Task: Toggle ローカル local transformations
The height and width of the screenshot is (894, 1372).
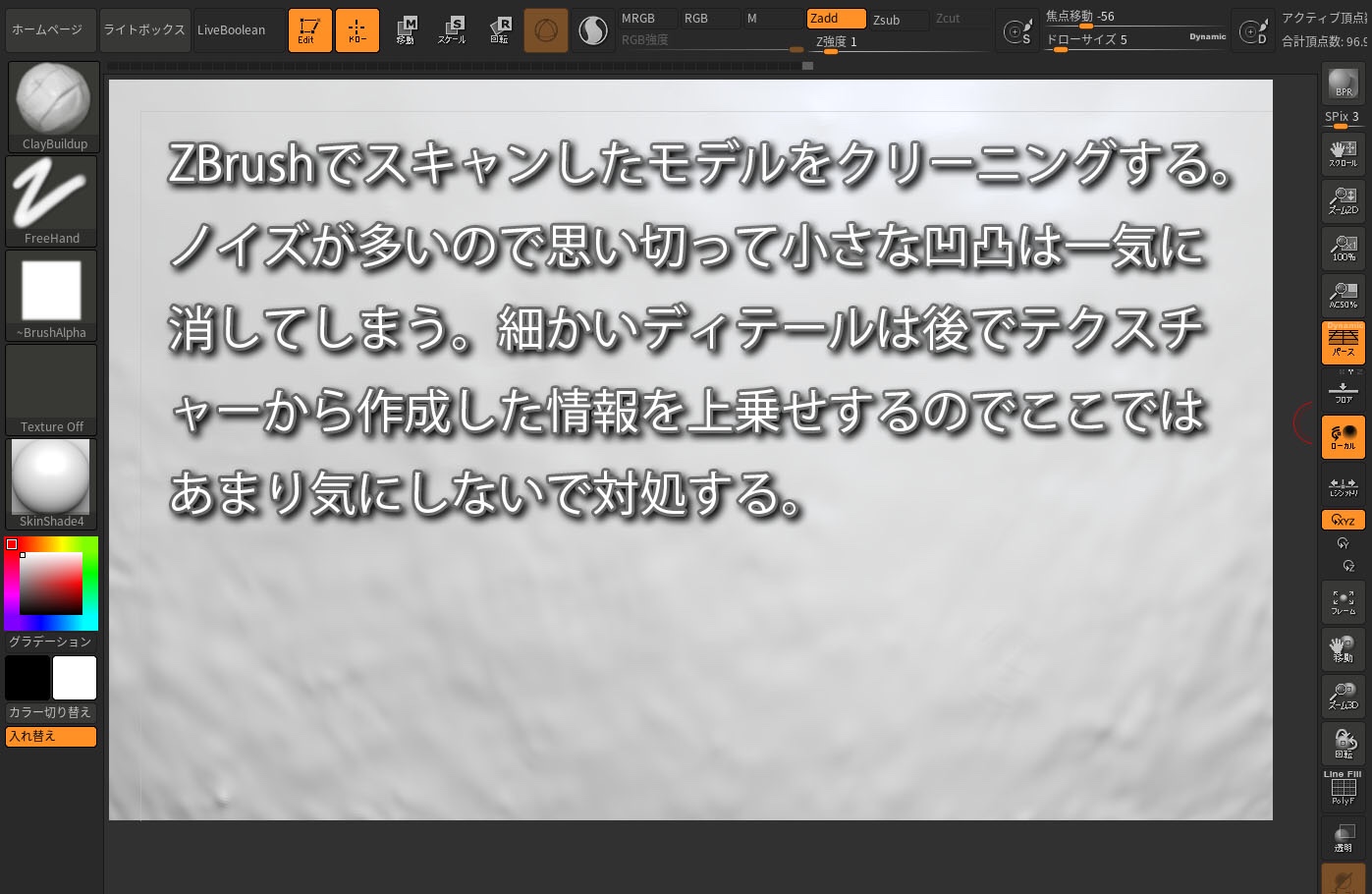Action: pos(1344,437)
